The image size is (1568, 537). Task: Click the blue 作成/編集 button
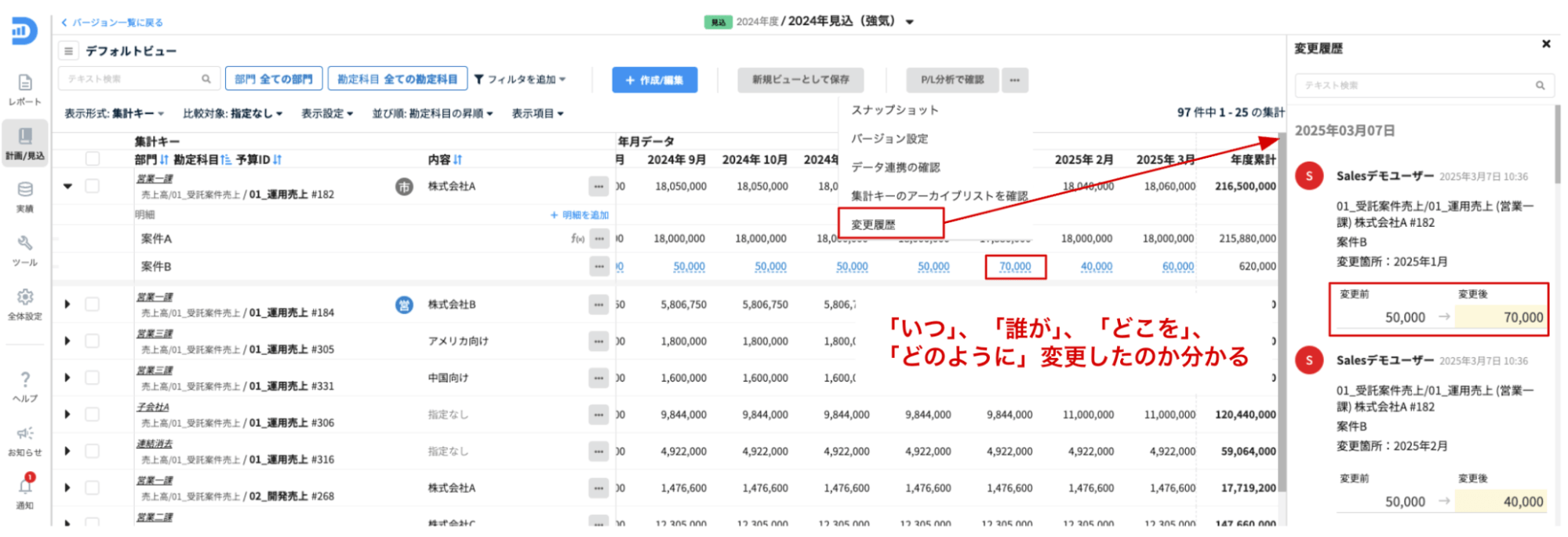pos(654,80)
